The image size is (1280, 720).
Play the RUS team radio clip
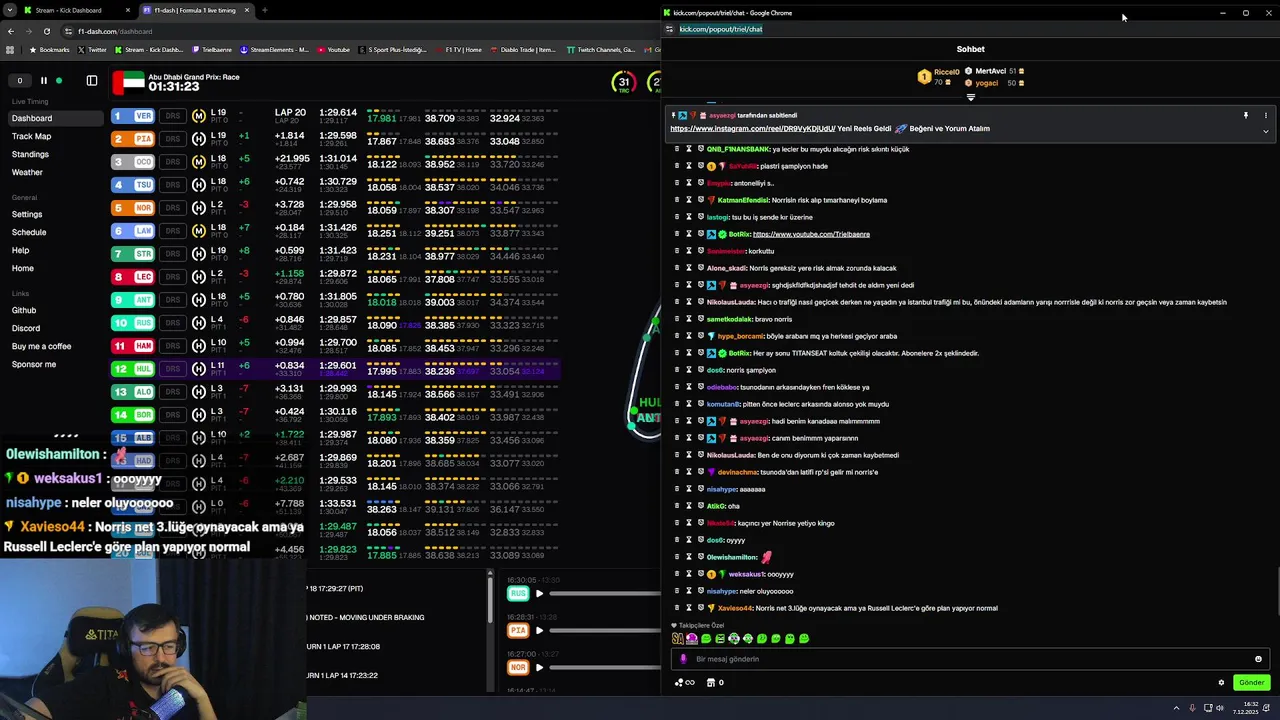coord(539,594)
